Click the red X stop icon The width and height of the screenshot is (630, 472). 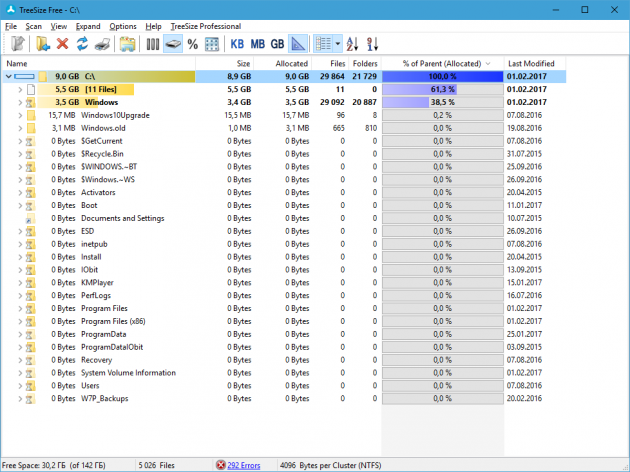(62, 44)
